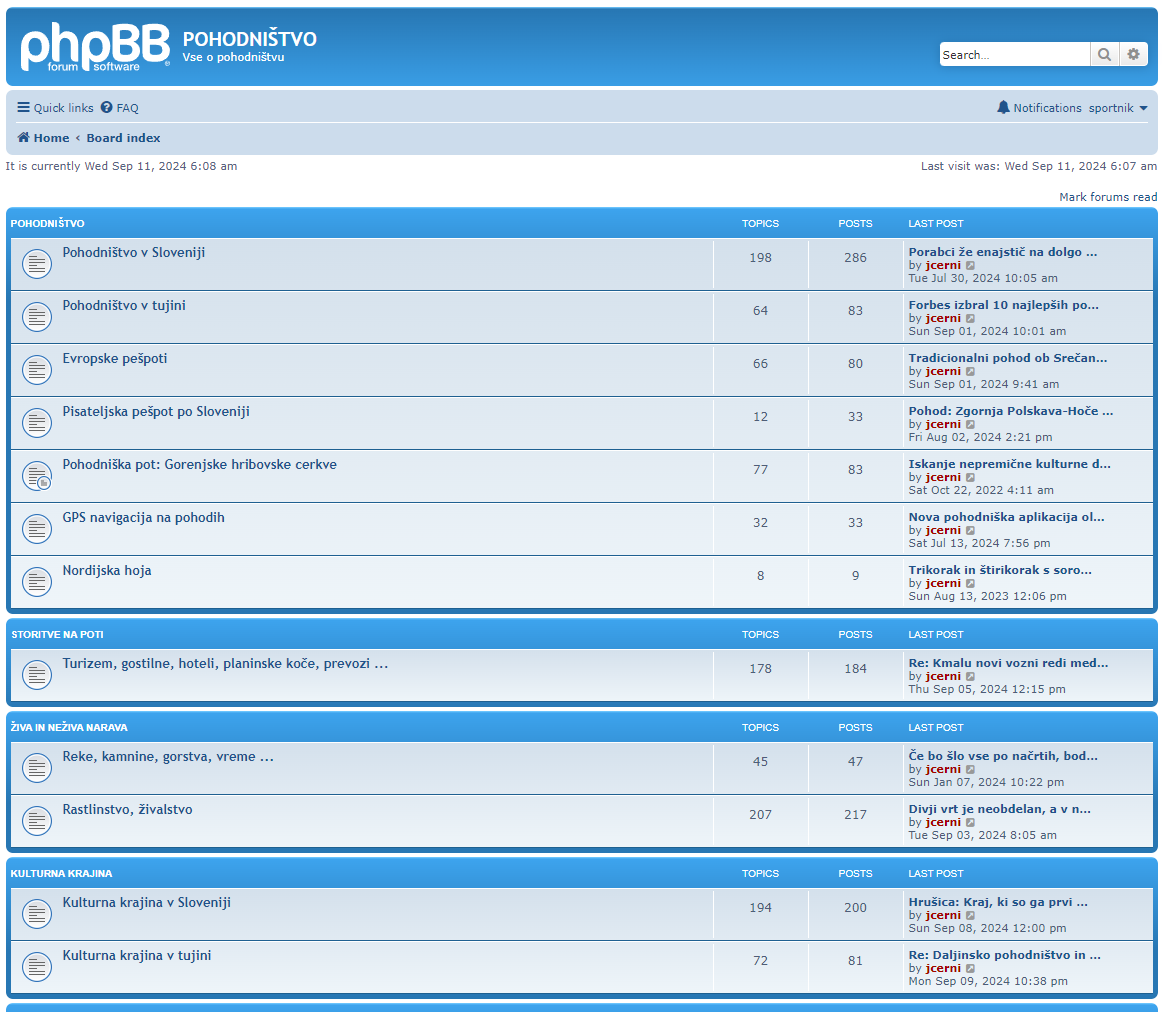View latest post icon in Rastlinstvo, živalstvo row
This screenshot has width=1171, height=1012.
(x=970, y=823)
